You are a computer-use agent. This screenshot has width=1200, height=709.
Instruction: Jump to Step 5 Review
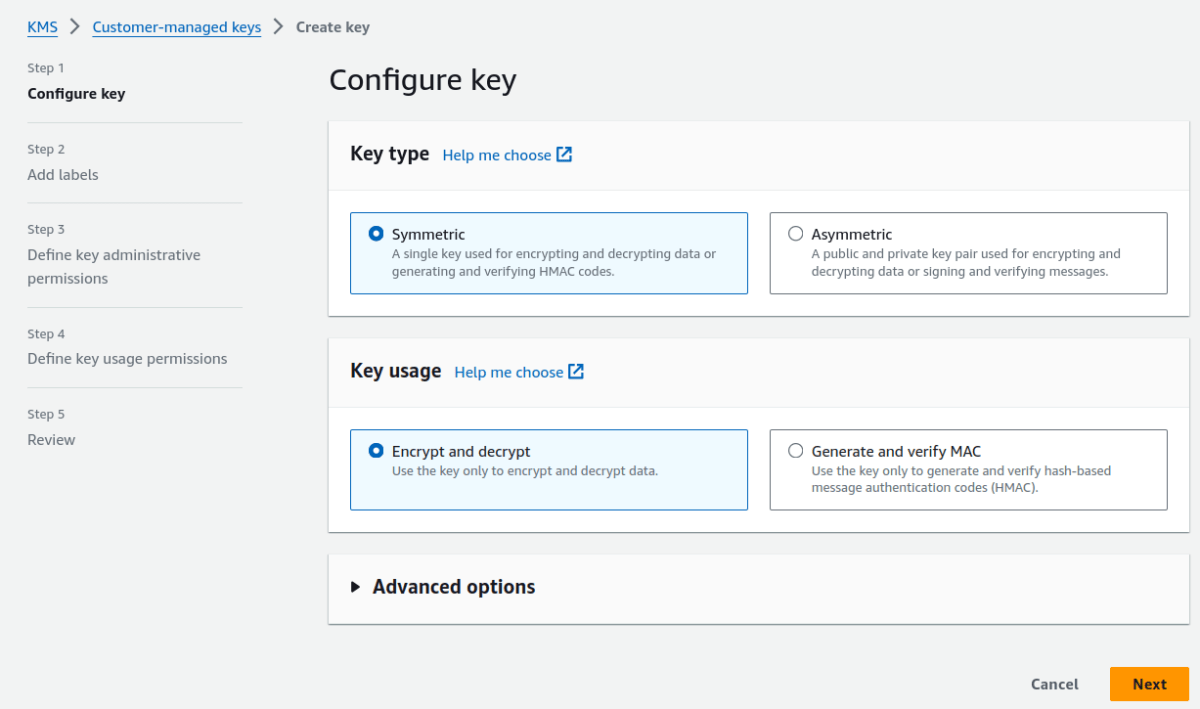click(x=51, y=439)
